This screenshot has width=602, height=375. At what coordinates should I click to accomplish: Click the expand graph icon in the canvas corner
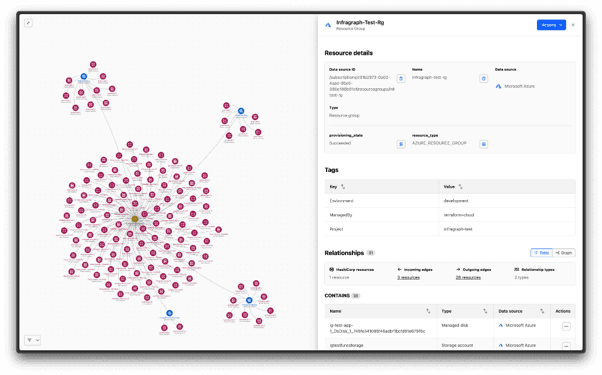point(28,23)
